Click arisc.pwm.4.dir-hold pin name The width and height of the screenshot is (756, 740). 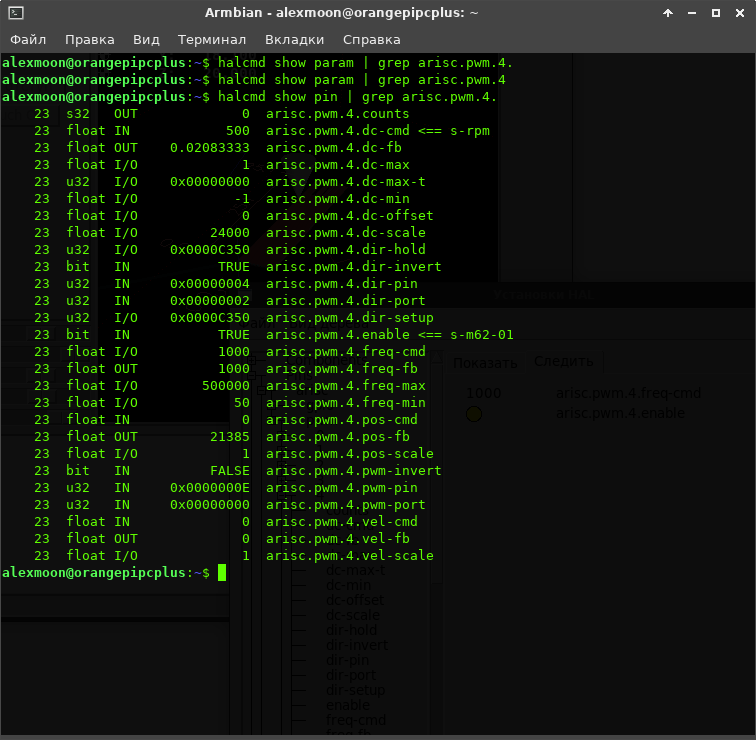point(346,250)
